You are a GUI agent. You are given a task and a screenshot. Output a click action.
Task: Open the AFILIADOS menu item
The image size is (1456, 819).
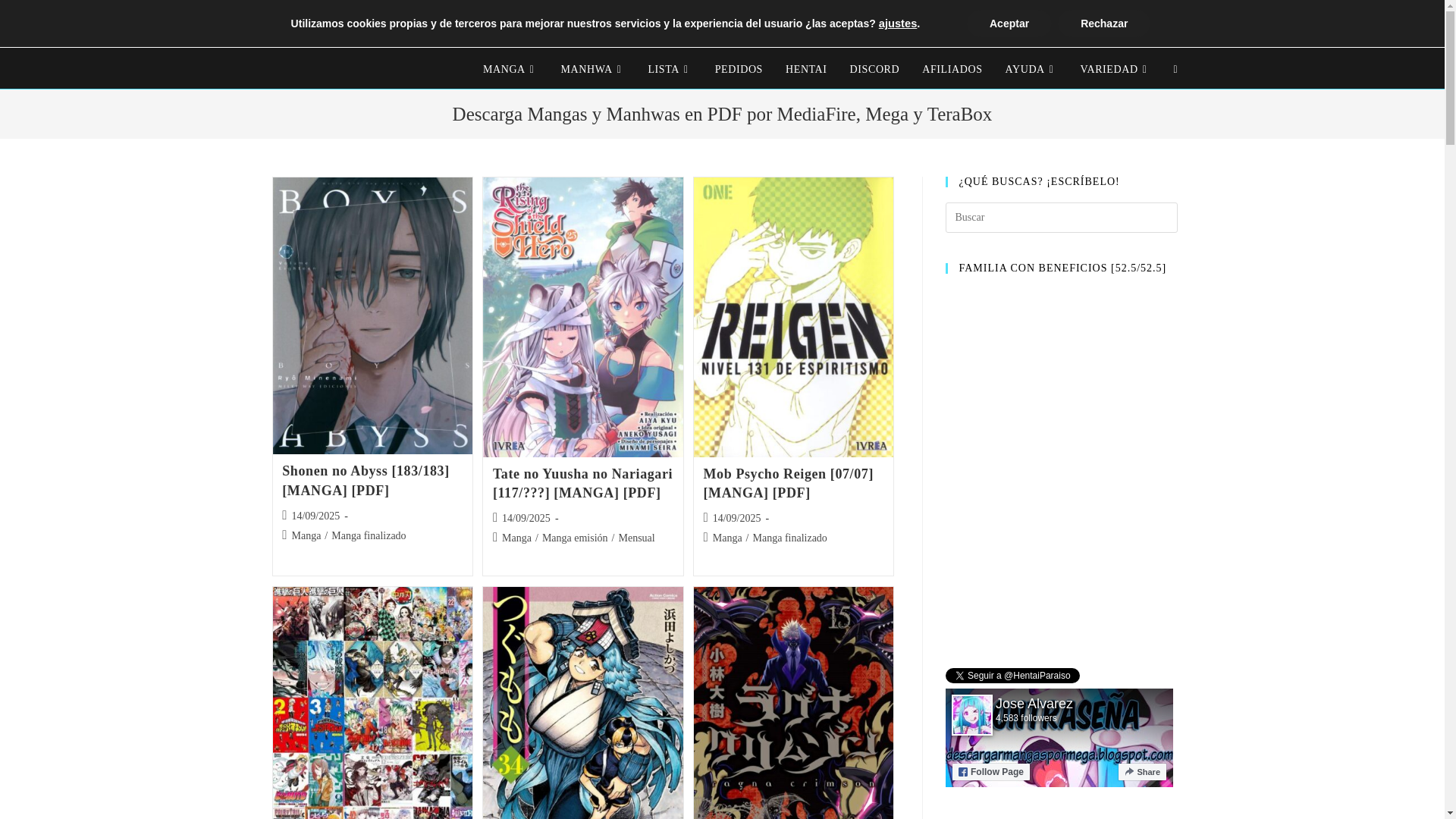pyautogui.click(x=952, y=69)
